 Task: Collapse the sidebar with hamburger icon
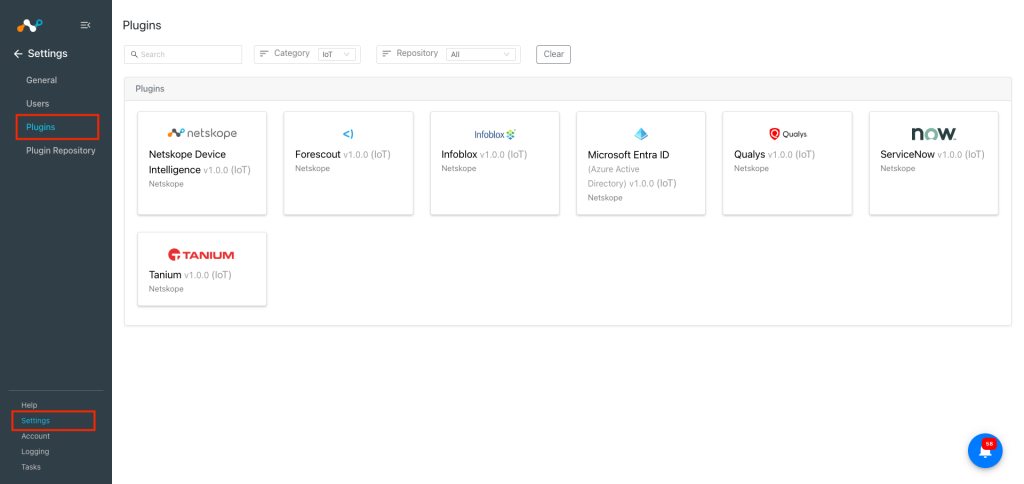pos(85,25)
